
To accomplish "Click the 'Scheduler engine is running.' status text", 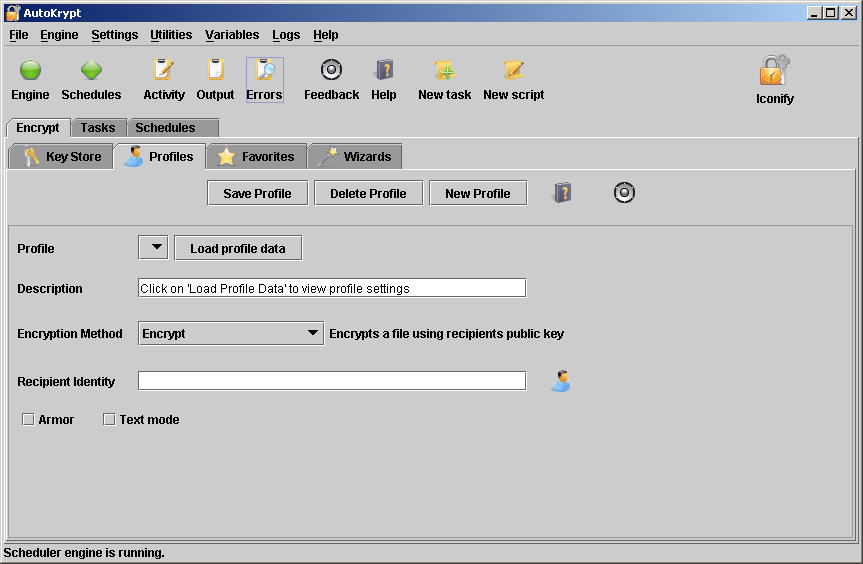I will point(84,553).
